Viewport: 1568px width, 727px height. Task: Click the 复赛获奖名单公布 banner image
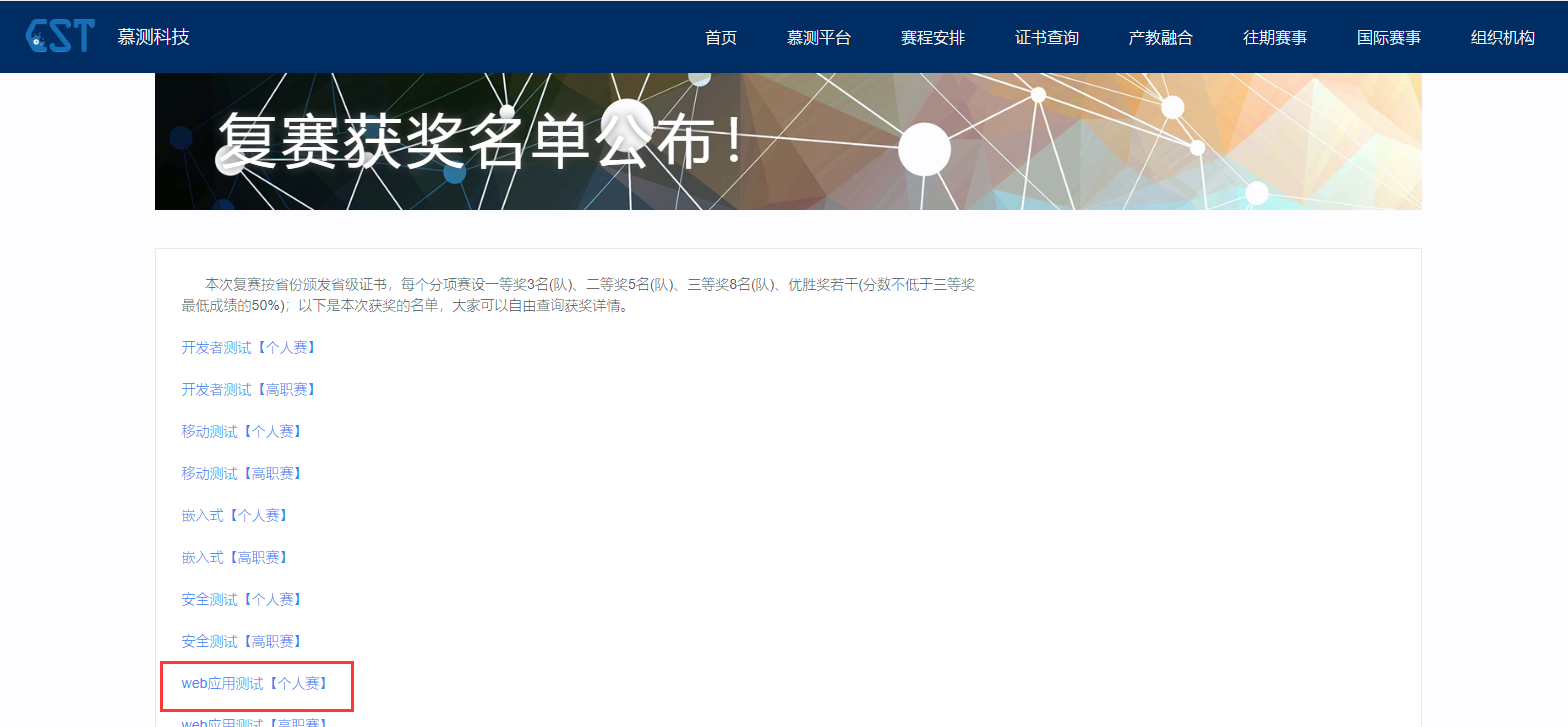787,141
